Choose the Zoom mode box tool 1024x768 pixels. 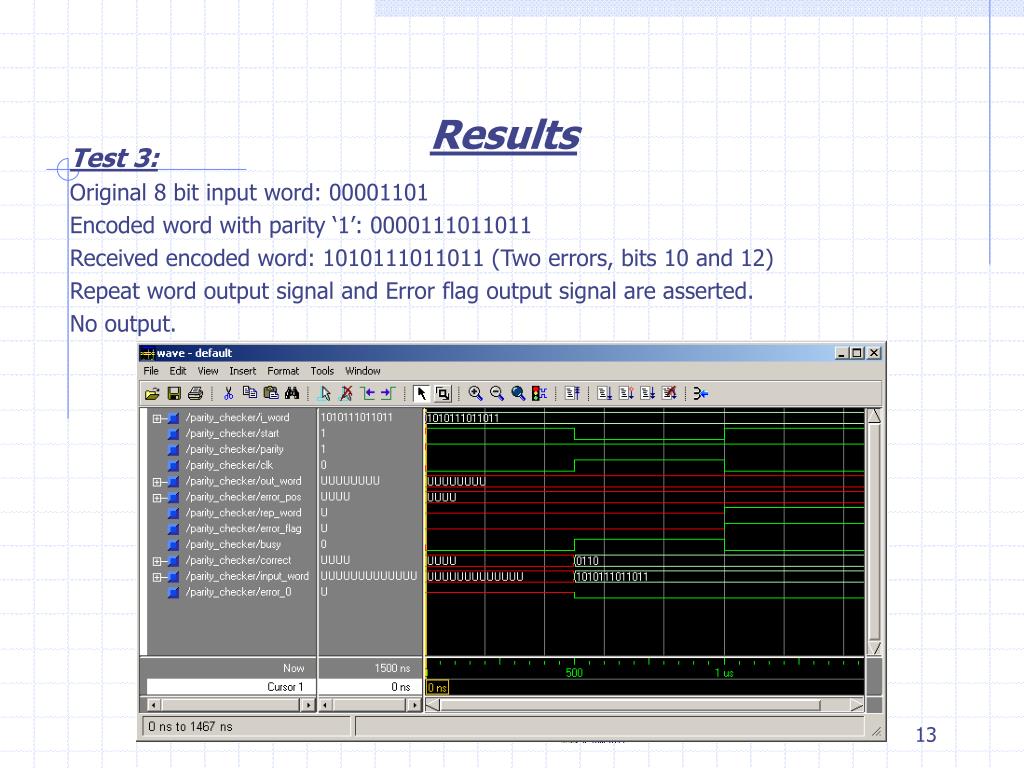coord(443,394)
